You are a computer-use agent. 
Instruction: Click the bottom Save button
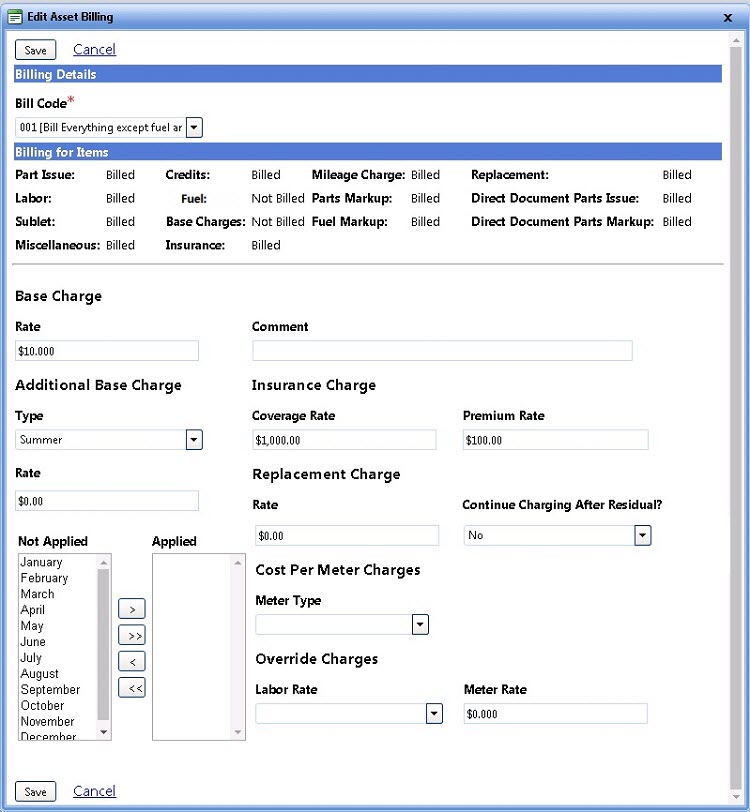35,791
